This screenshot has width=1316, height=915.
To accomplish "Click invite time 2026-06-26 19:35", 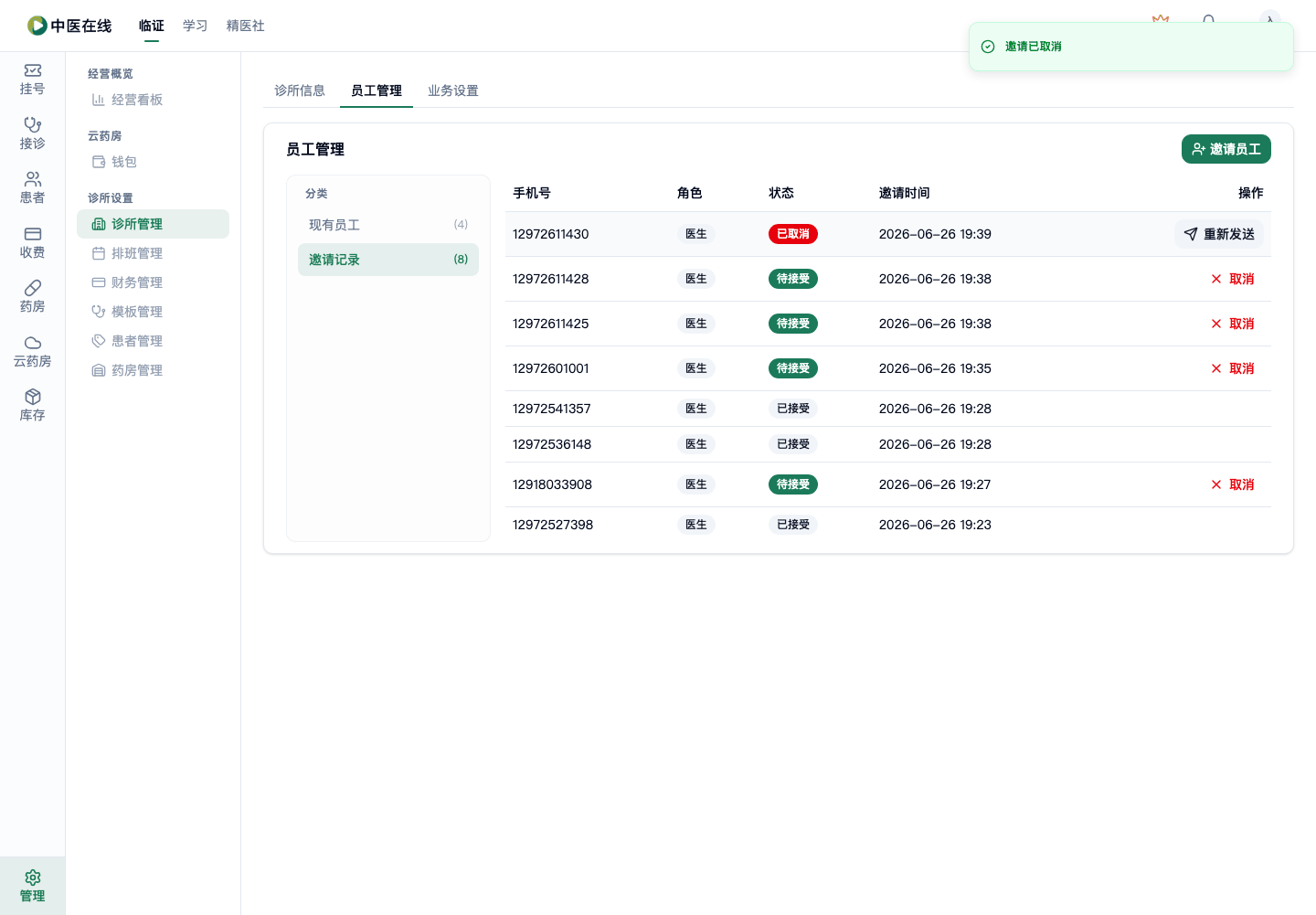I will point(935,368).
